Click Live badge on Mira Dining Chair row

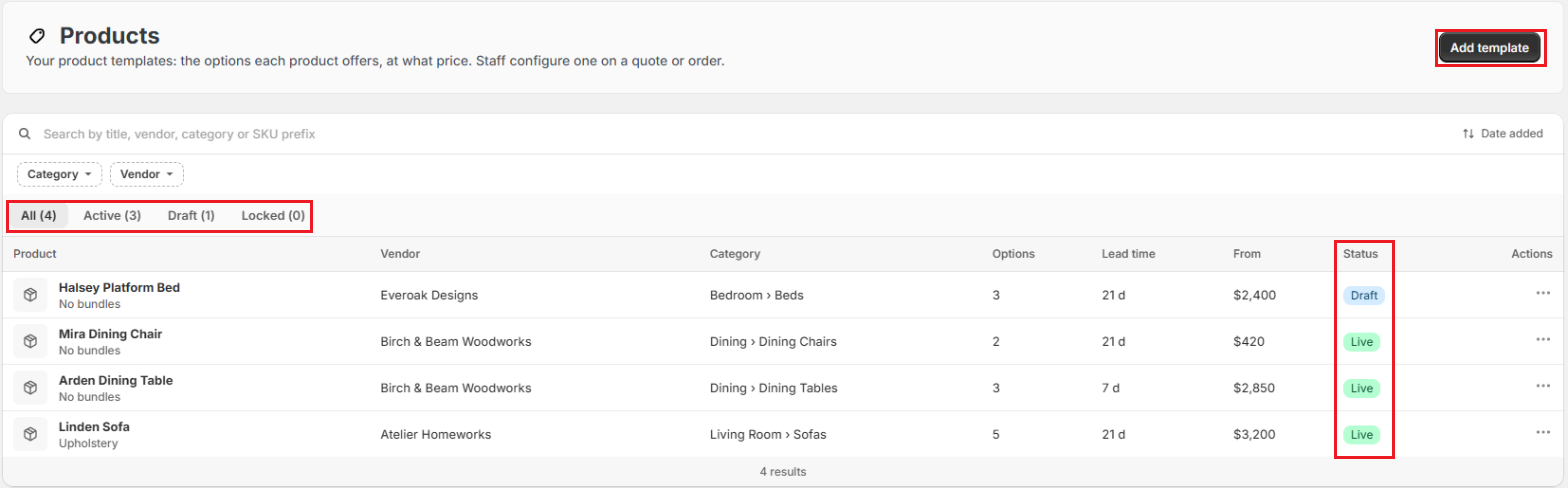1362,341
